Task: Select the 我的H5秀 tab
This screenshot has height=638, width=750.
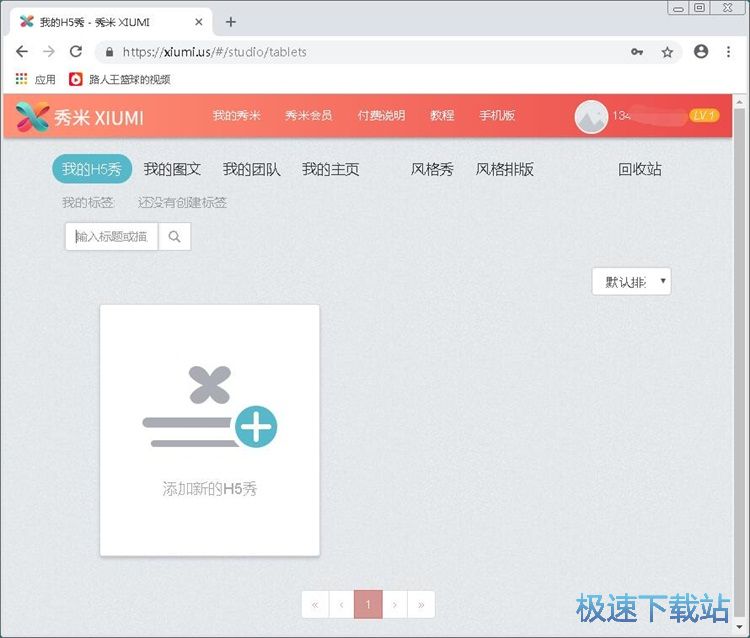Action: click(91, 169)
